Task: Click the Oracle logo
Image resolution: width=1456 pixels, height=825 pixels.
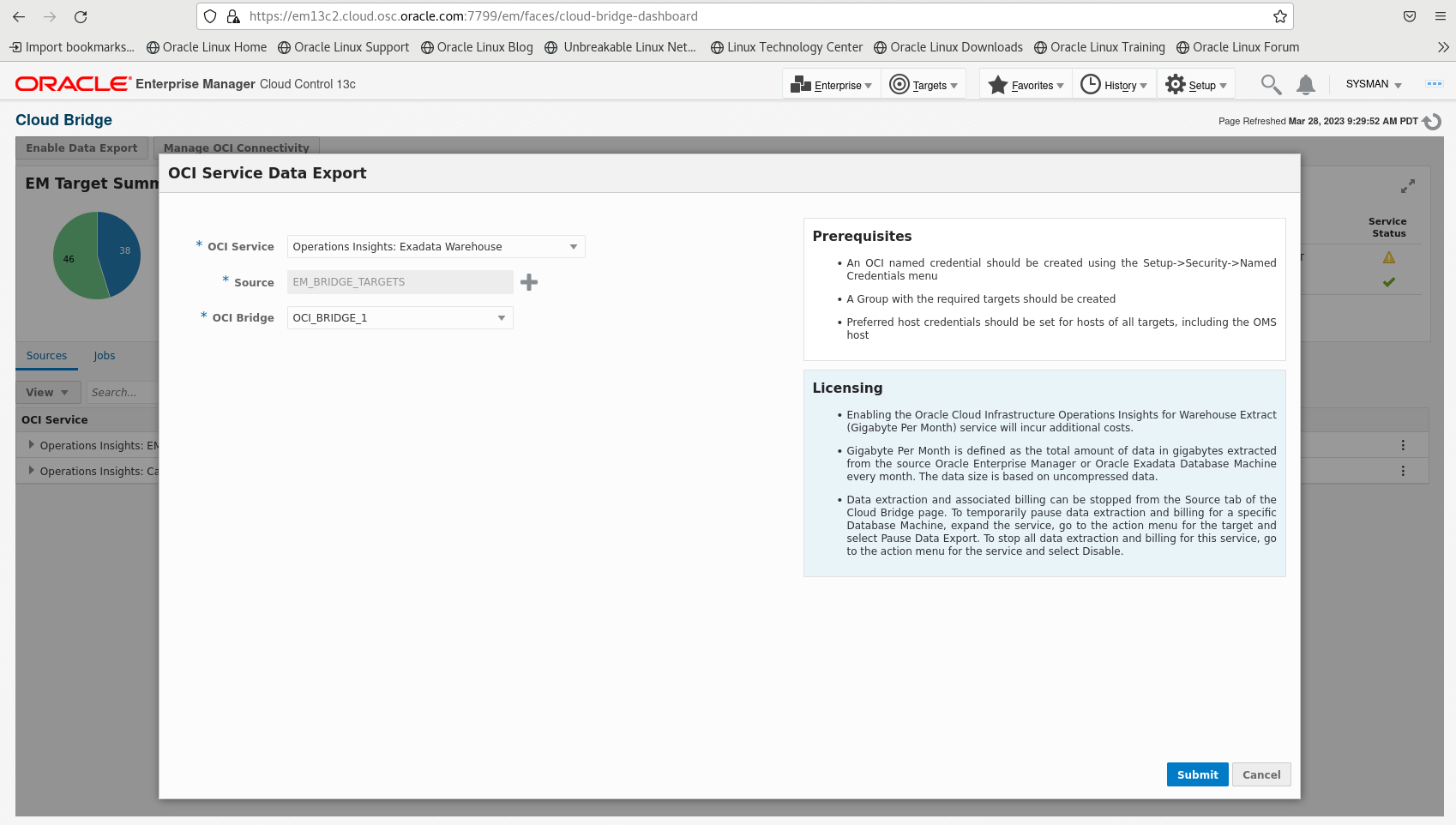Action: click(73, 83)
